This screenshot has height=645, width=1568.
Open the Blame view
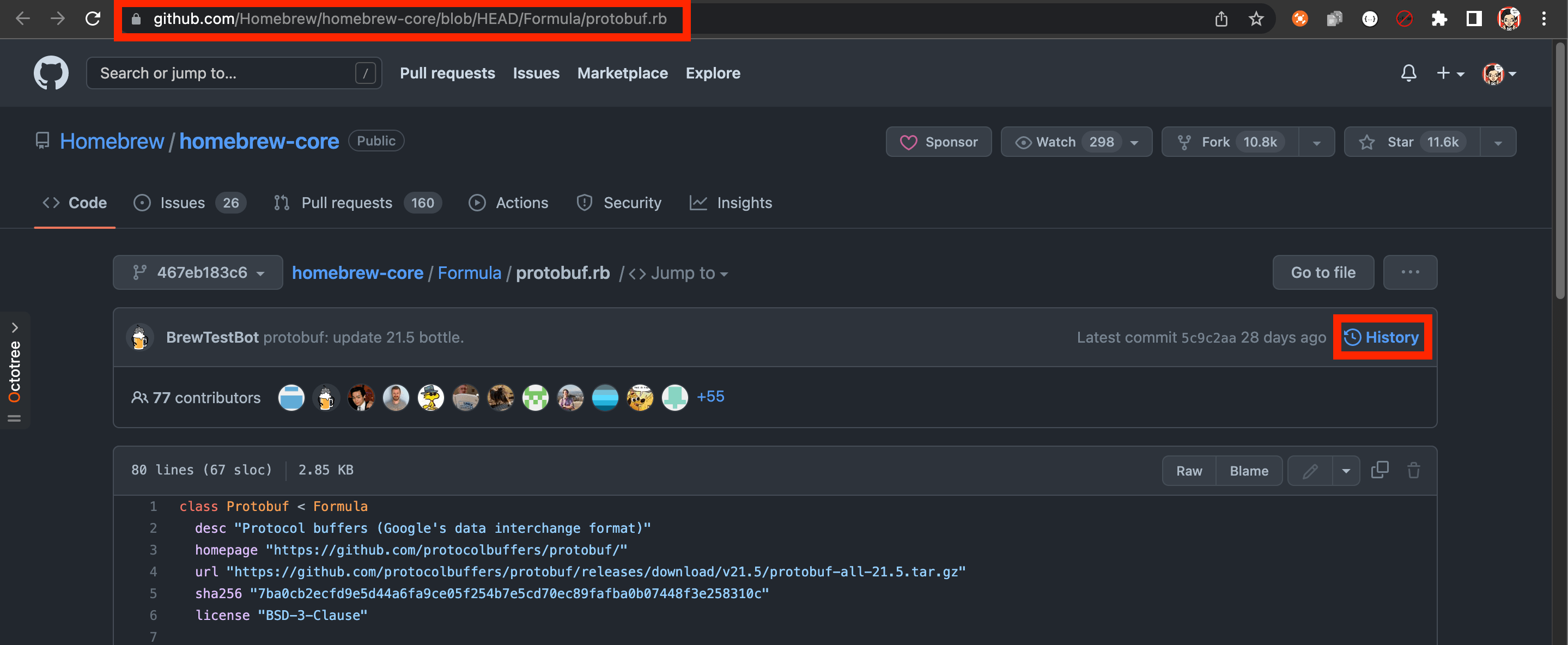pos(1249,470)
